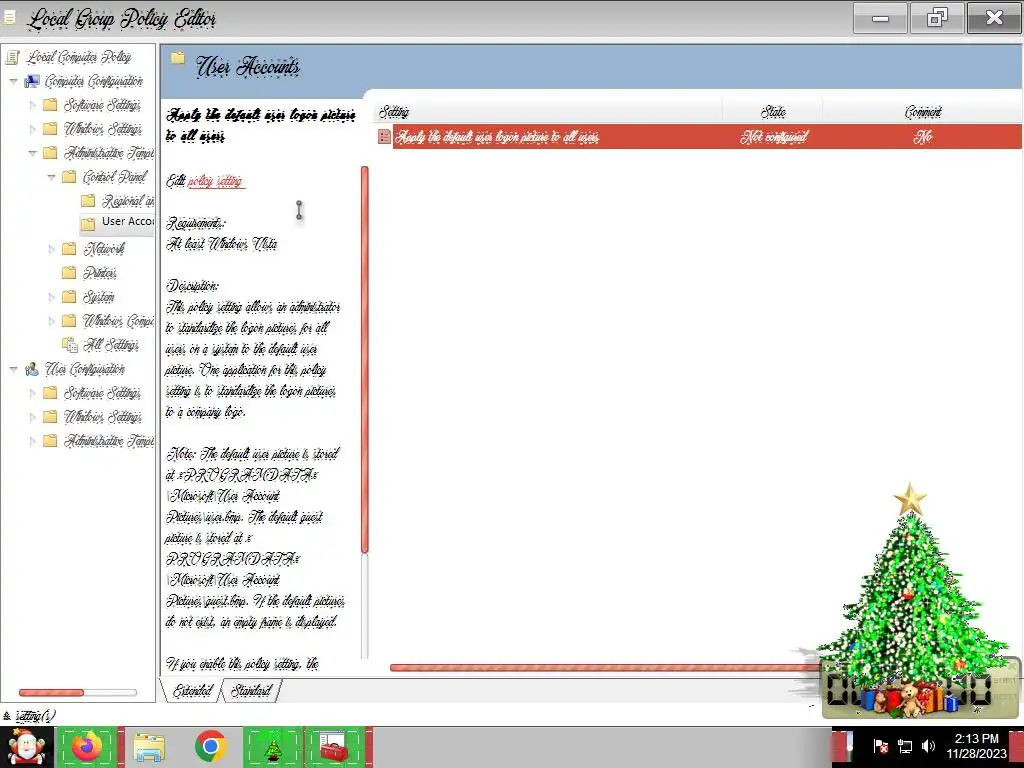Click the 'Not configured' state cell
Image resolution: width=1024 pixels, height=768 pixels.
774,136
